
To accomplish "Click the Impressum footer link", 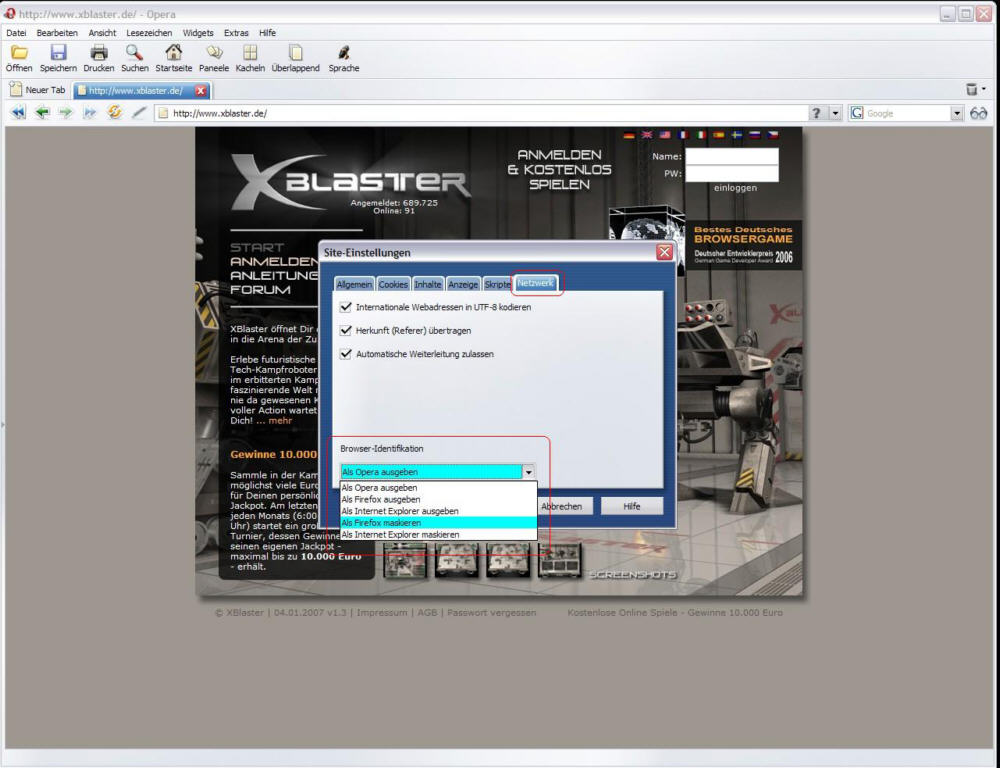I will (x=381, y=613).
